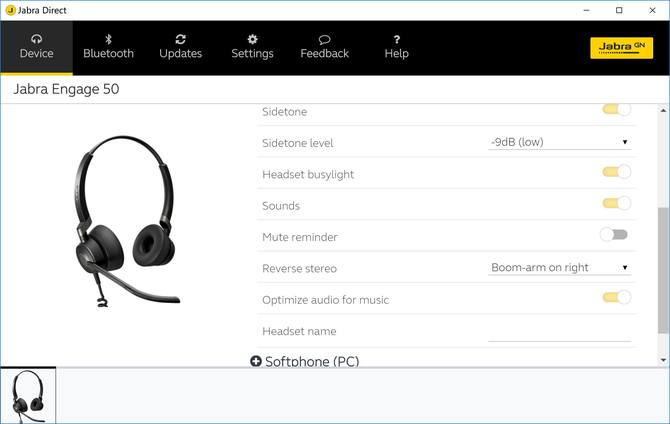Click the scrollbar up arrow
The width and height of the screenshot is (670, 424).
[x=663, y=110]
